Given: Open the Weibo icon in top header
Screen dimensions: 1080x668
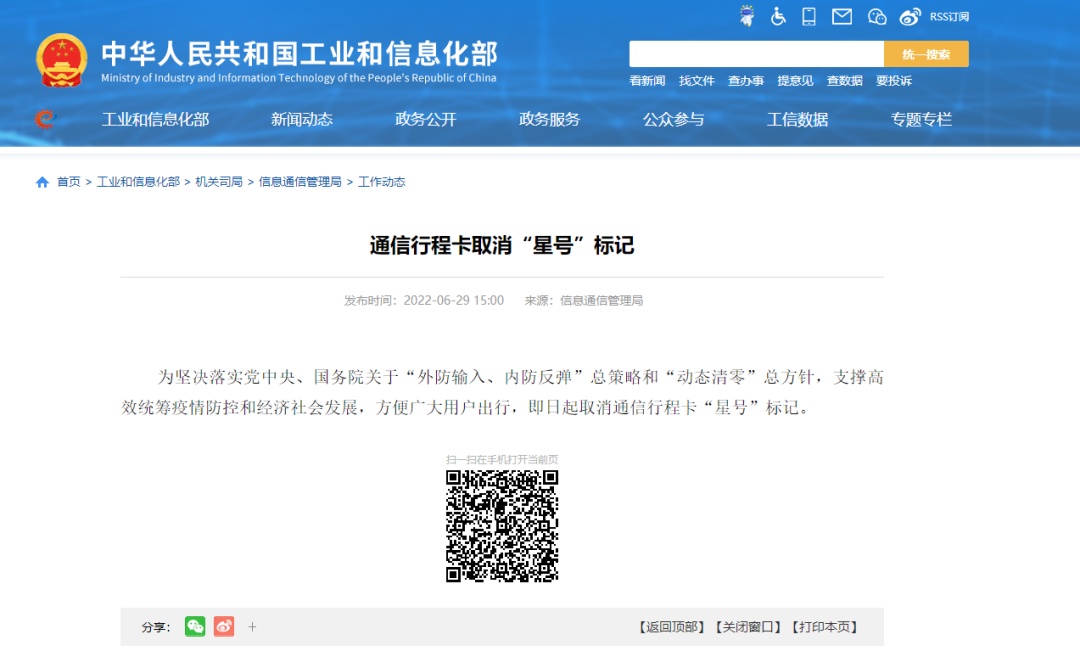Looking at the screenshot, I should click(909, 16).
